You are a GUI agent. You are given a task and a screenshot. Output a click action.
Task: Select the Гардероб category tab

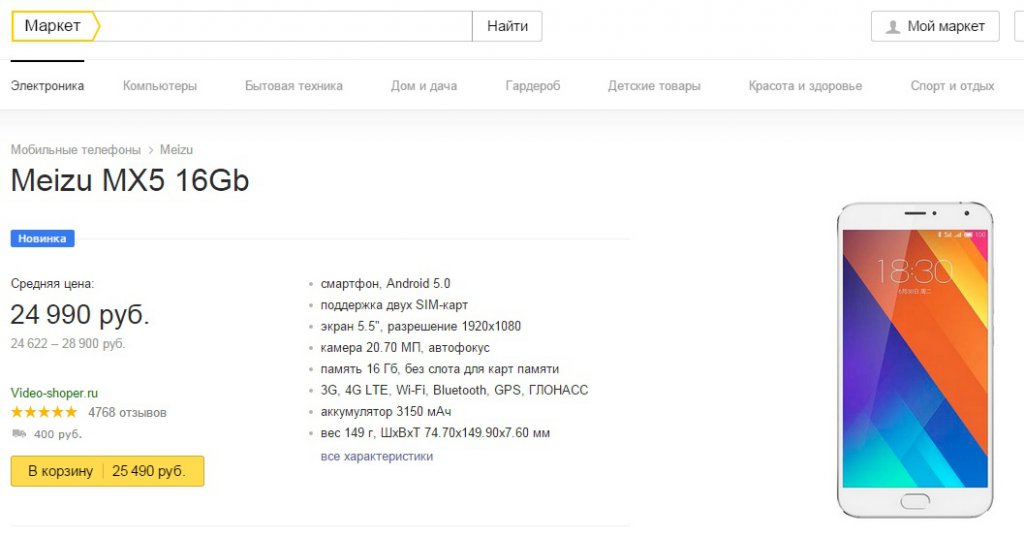click(533, 86)
